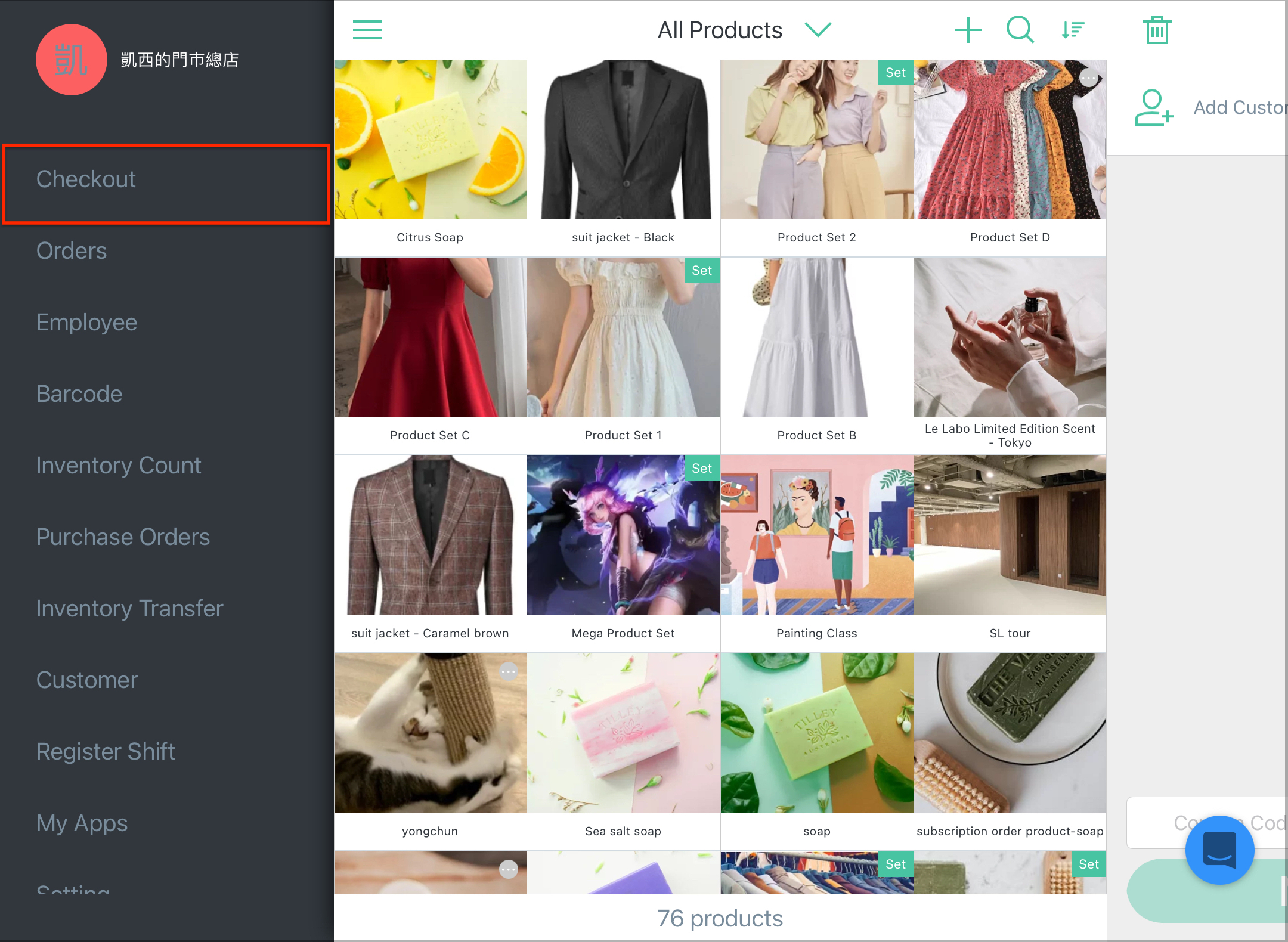Select Product Set B tile
This screenshot has height=942, width=1288.
point(817,356)
